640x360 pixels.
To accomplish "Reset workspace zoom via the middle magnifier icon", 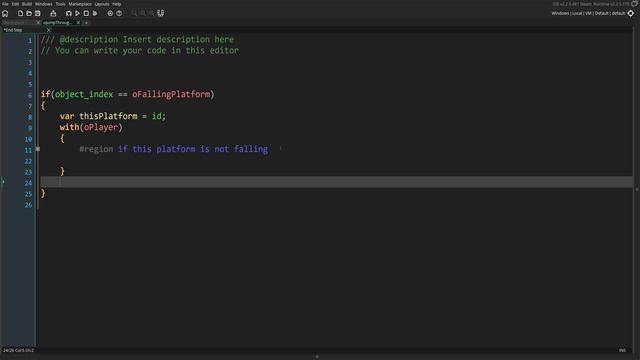I will click(143, 13).
